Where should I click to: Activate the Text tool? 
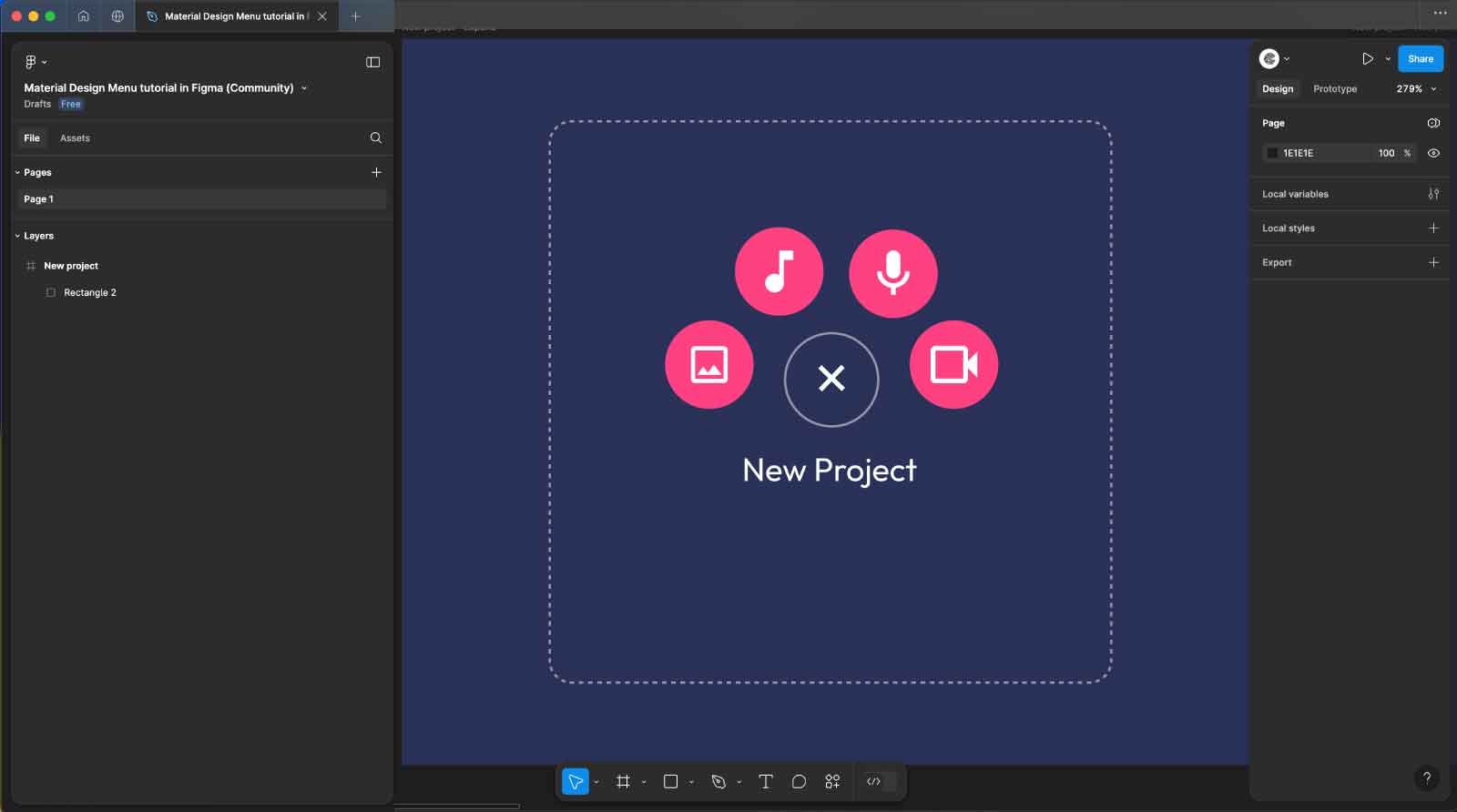click(x=765, y=782)
